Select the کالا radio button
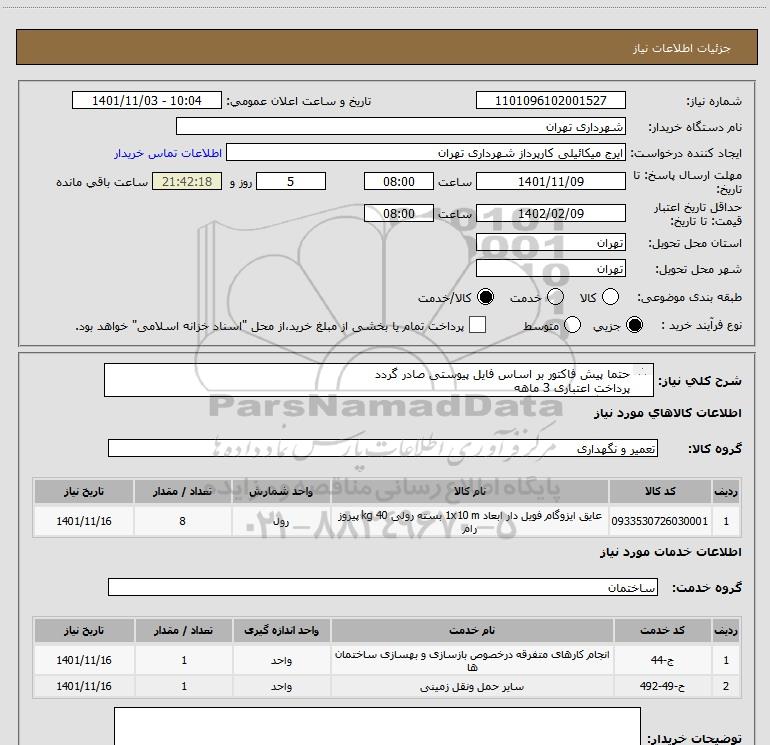 (610, 297)
